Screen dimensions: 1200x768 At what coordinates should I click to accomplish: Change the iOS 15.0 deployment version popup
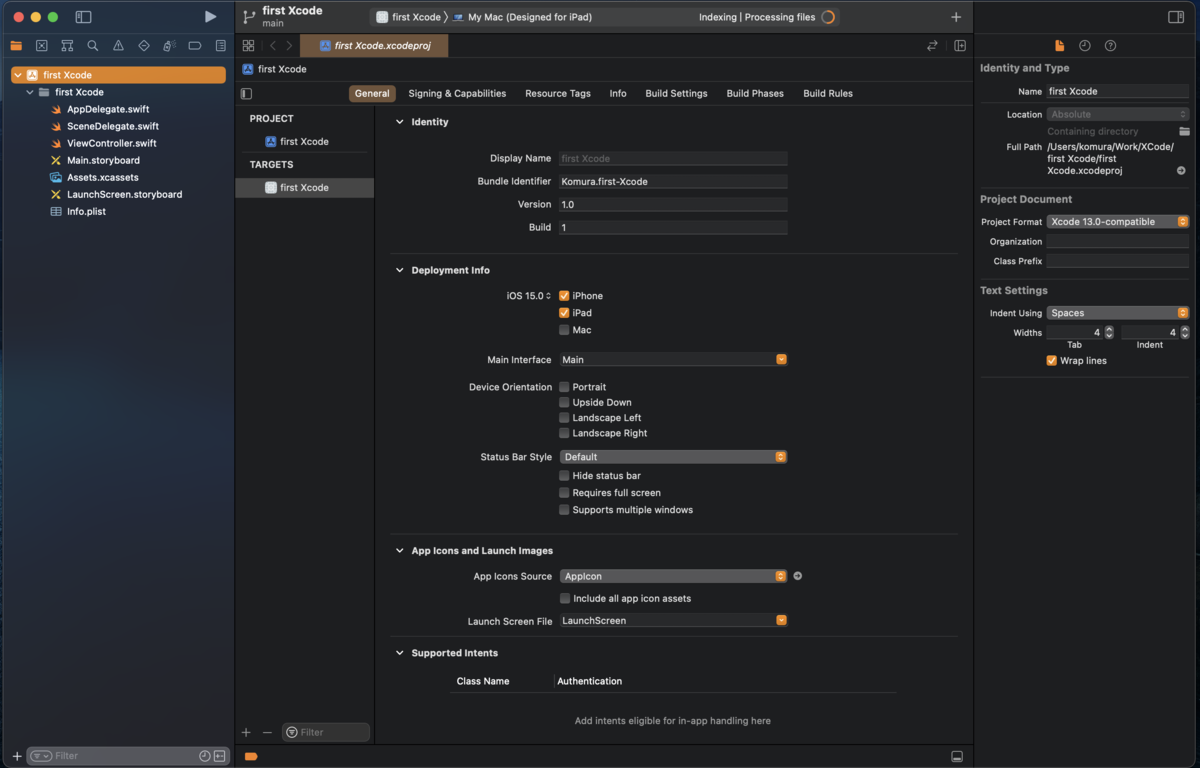coord(529,296)
